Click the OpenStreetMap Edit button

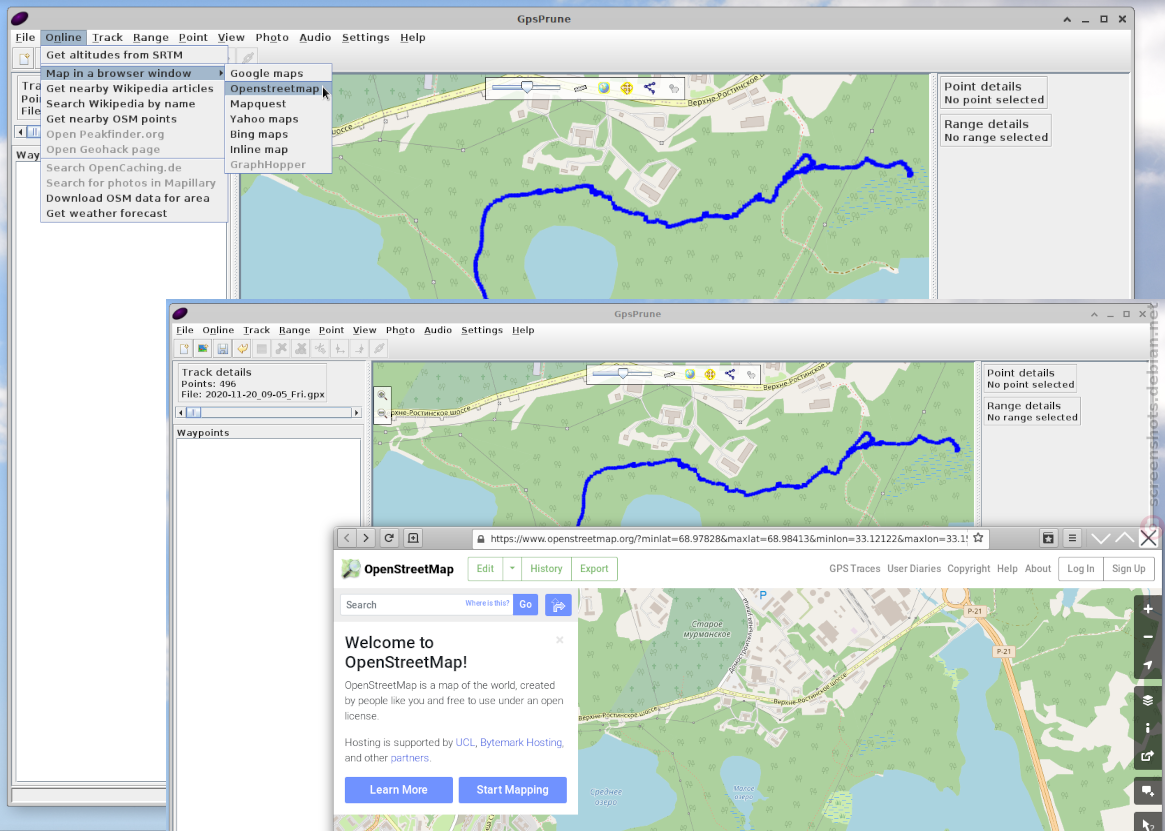[485, 569]
